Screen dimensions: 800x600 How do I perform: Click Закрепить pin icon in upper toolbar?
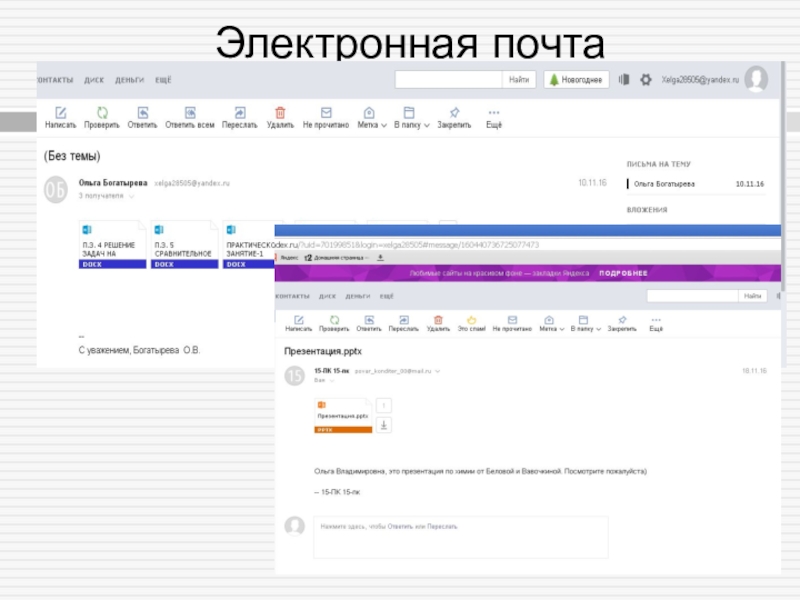pyautogui.click(x=454, y=113)
